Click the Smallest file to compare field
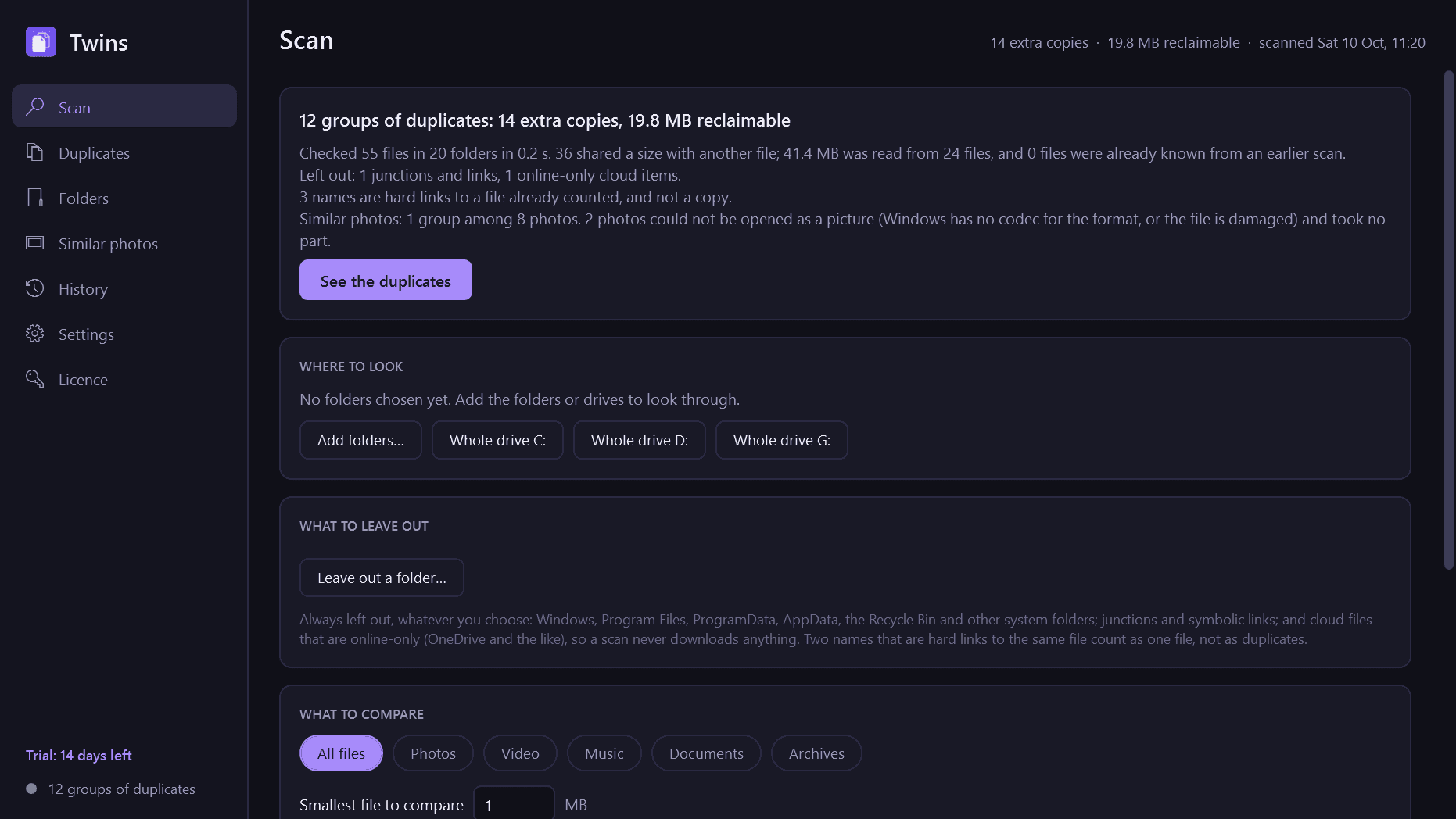 [x=515, y=804]
